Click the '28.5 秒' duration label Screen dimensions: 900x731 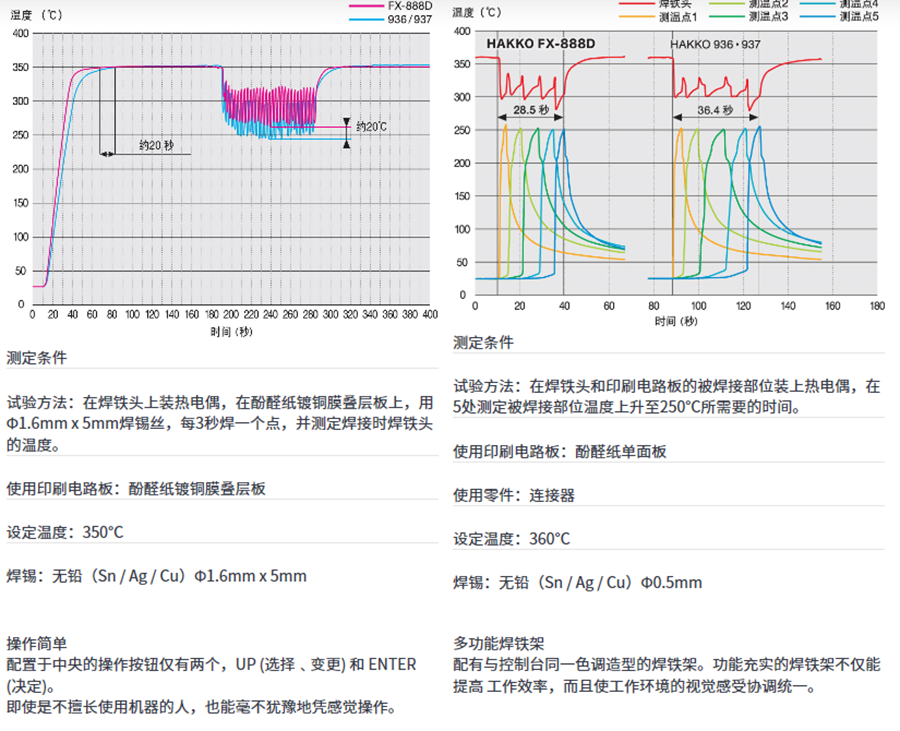point(531,109)
